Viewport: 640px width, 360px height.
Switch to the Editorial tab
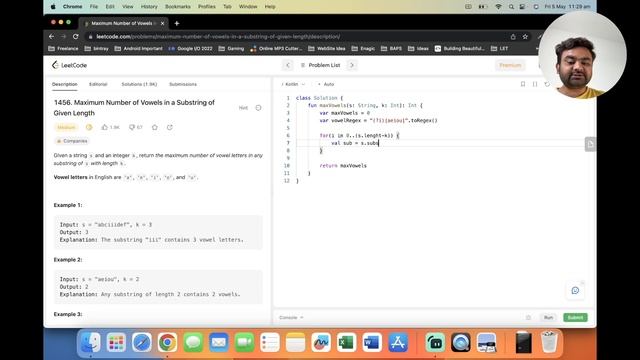coord(98,84)
